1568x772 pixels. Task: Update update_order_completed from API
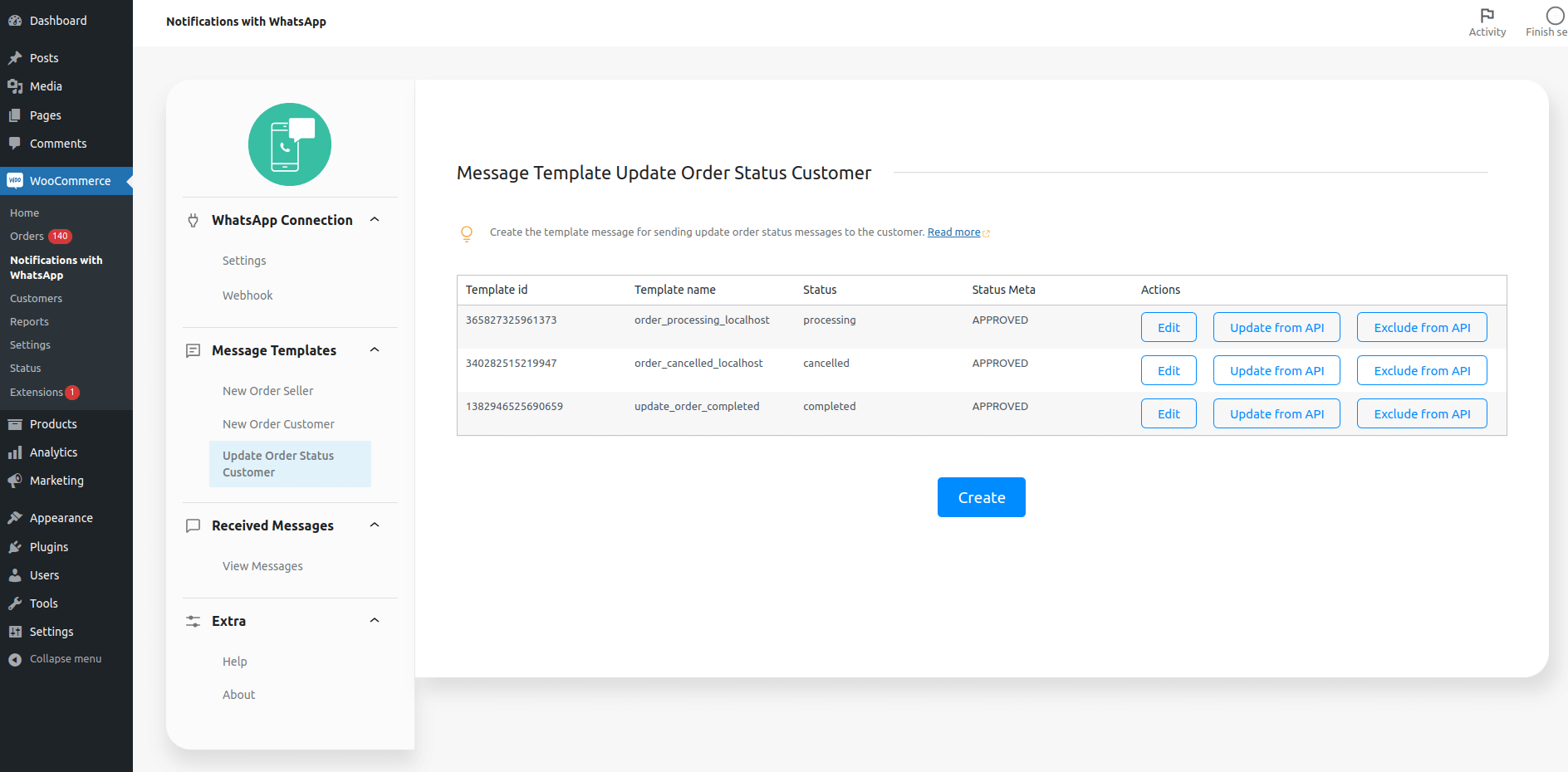point(1276,413)
